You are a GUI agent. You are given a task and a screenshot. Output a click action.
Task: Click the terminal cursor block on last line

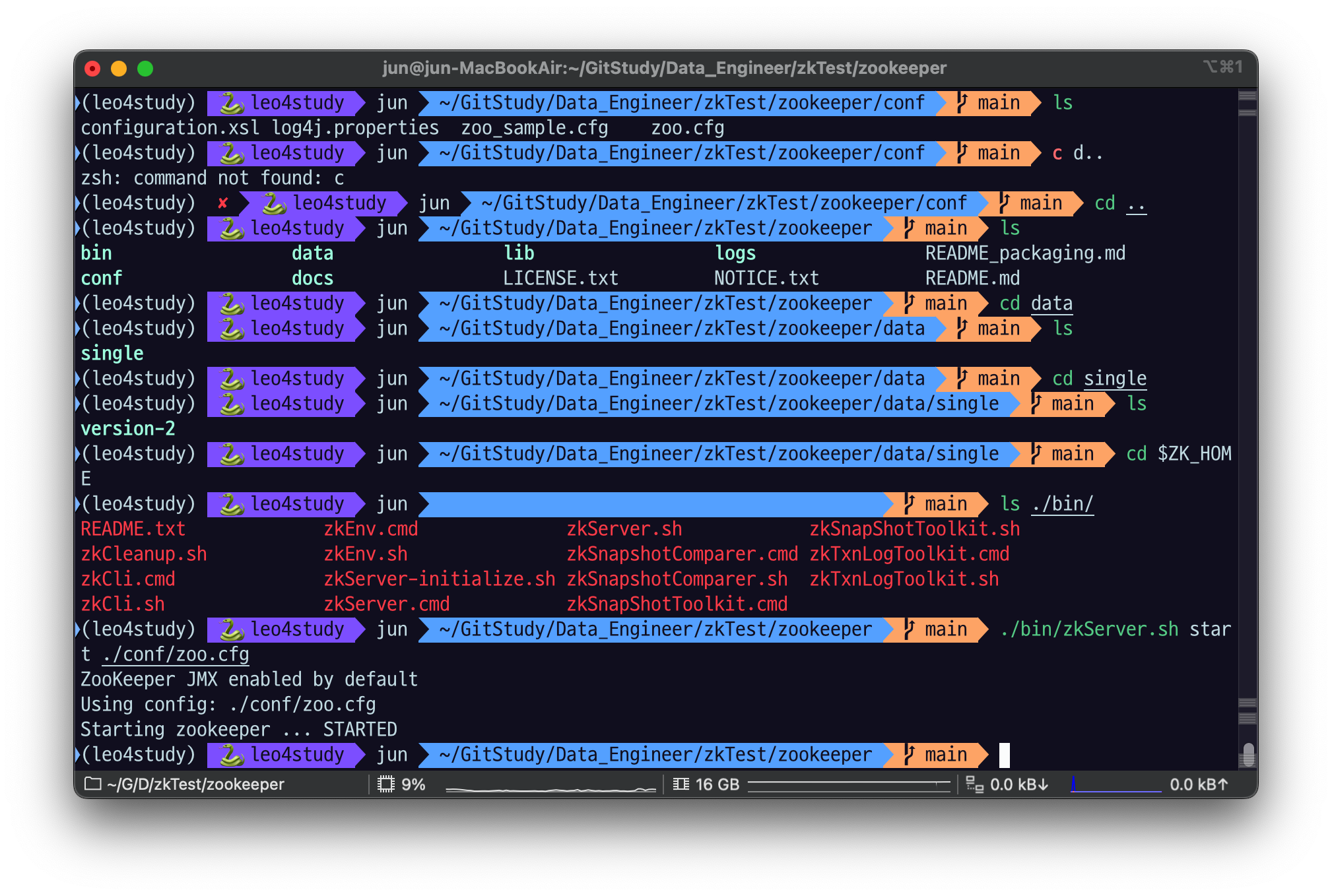(x=1004, y=755)
